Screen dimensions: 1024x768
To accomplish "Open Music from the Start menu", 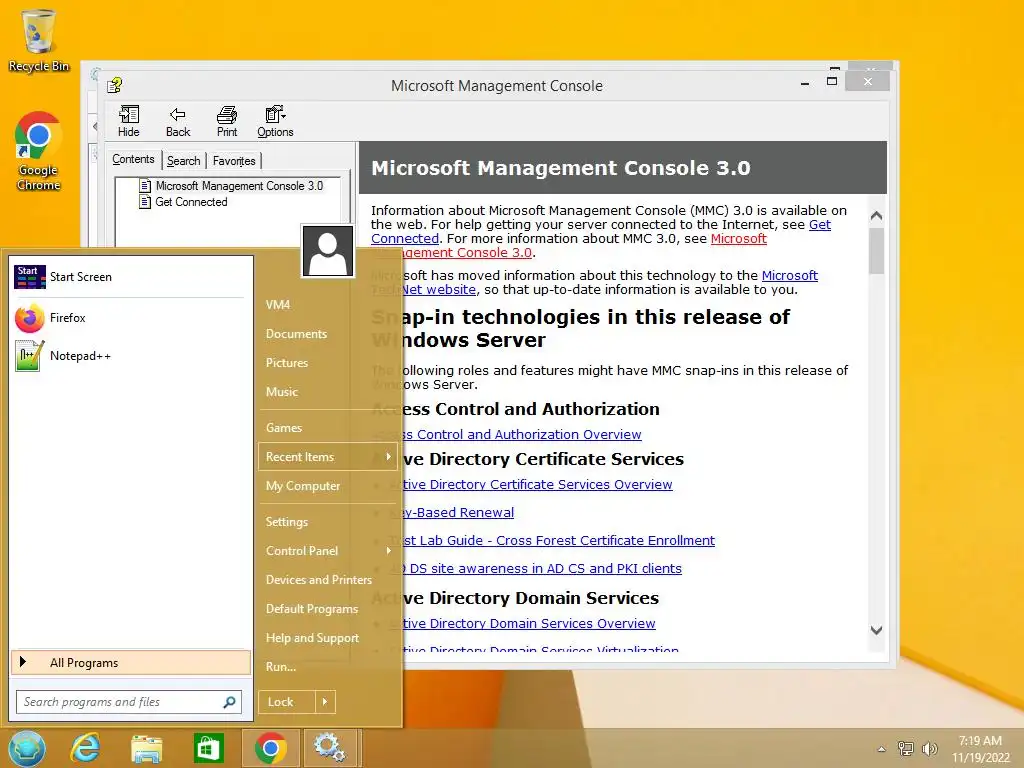I will tap(281, 392).
